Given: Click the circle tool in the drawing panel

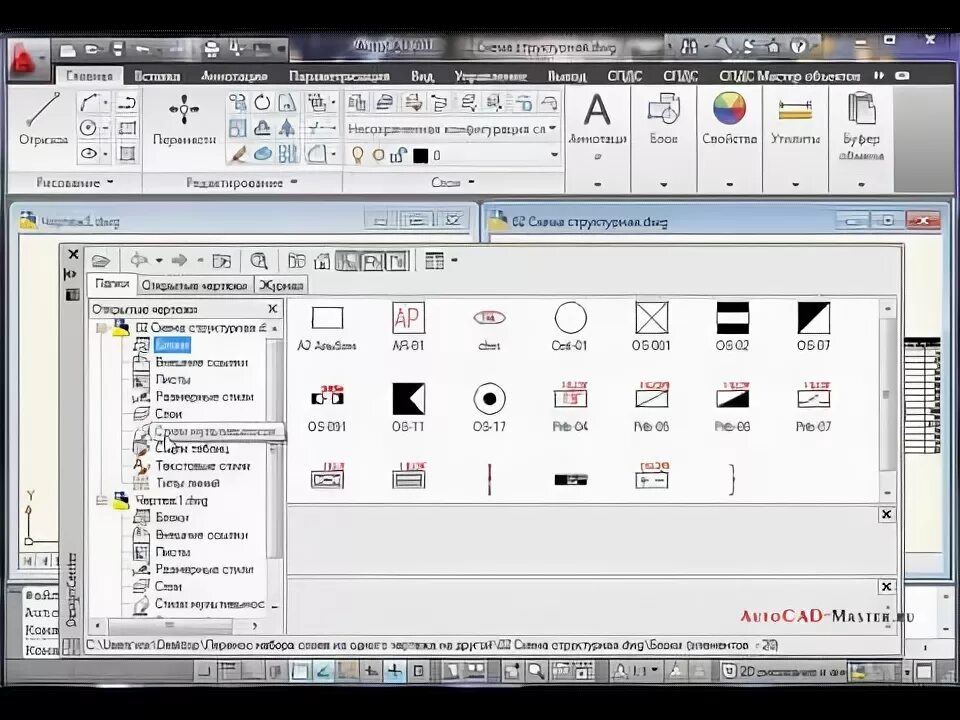Looking at the screenshot, I should pos(89,128).
